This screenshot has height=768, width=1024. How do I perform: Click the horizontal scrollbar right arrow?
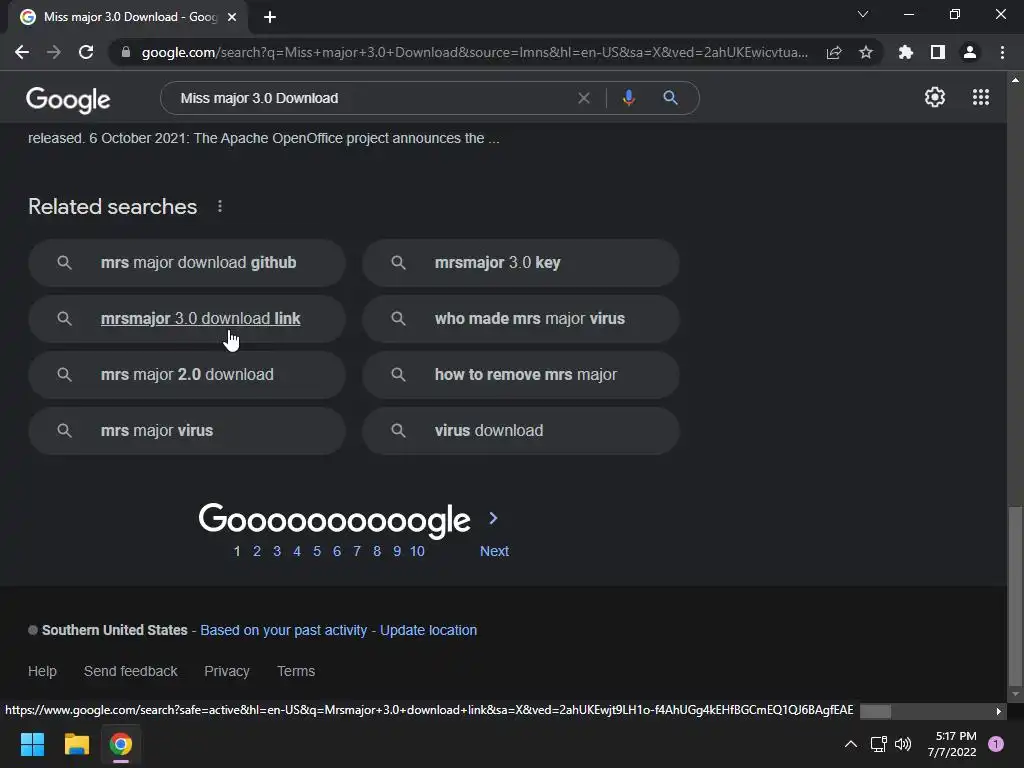click(x=999, y=711)
